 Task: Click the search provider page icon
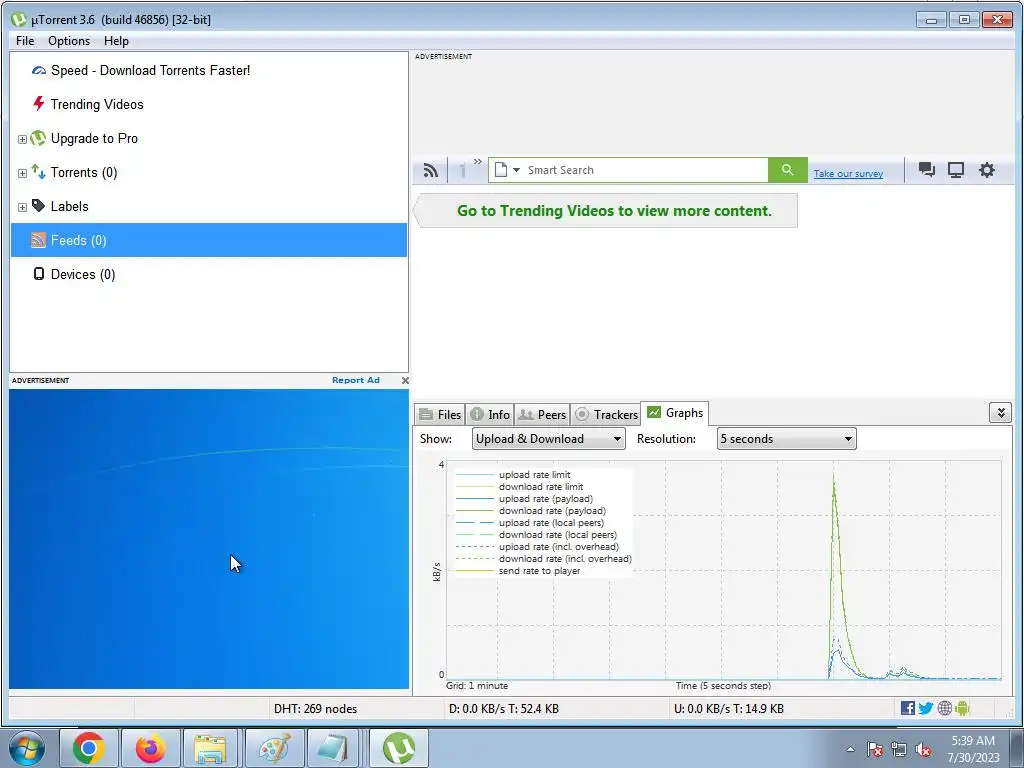(x=501, y=170)
